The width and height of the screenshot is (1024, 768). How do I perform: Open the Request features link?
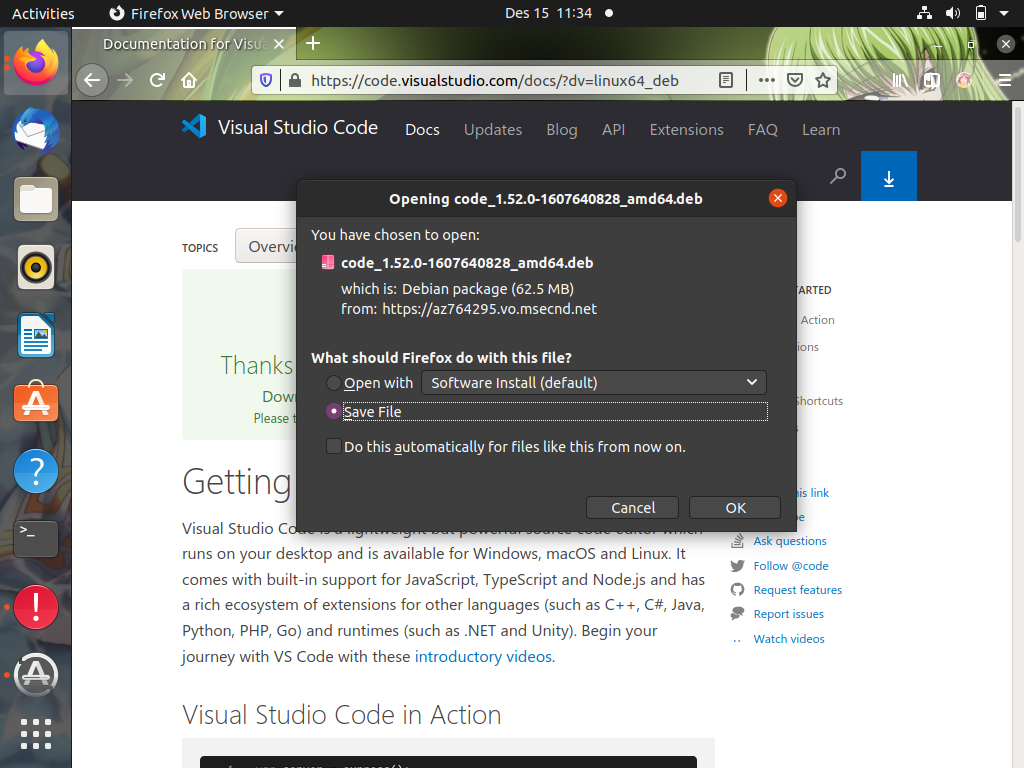click(797, 590)
